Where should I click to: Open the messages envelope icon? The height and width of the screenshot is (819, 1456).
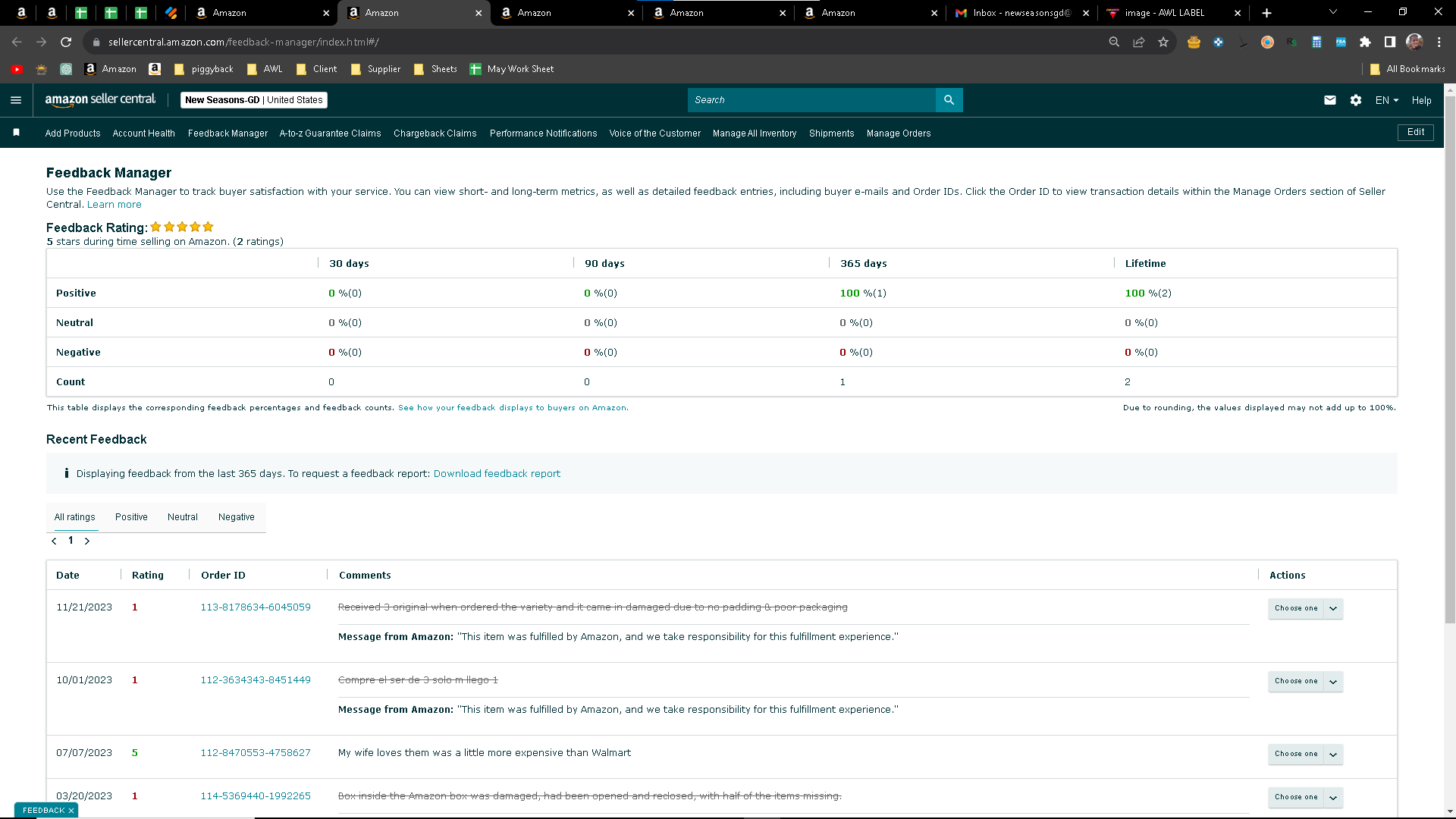1330,100
